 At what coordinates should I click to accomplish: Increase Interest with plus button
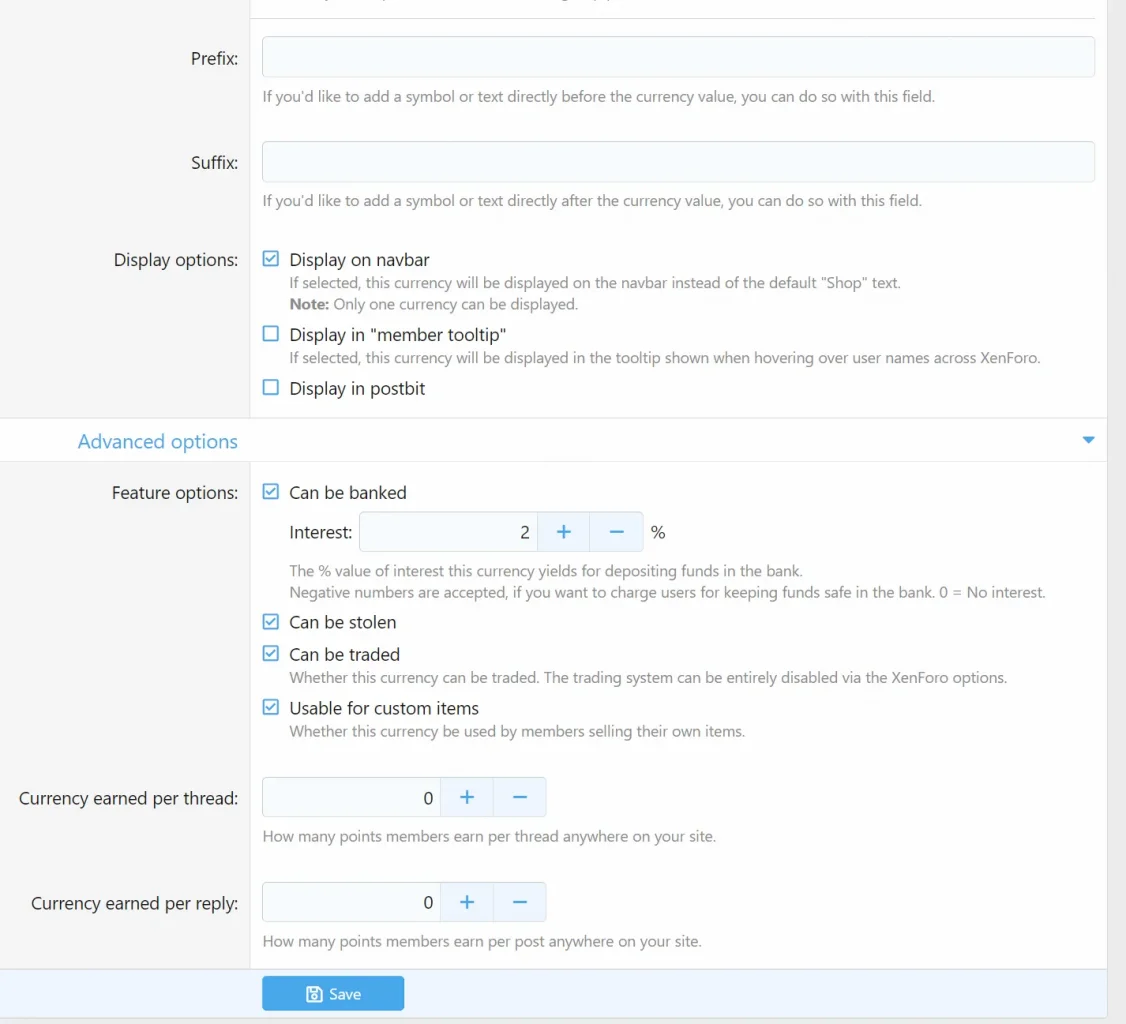pos(564,532)
